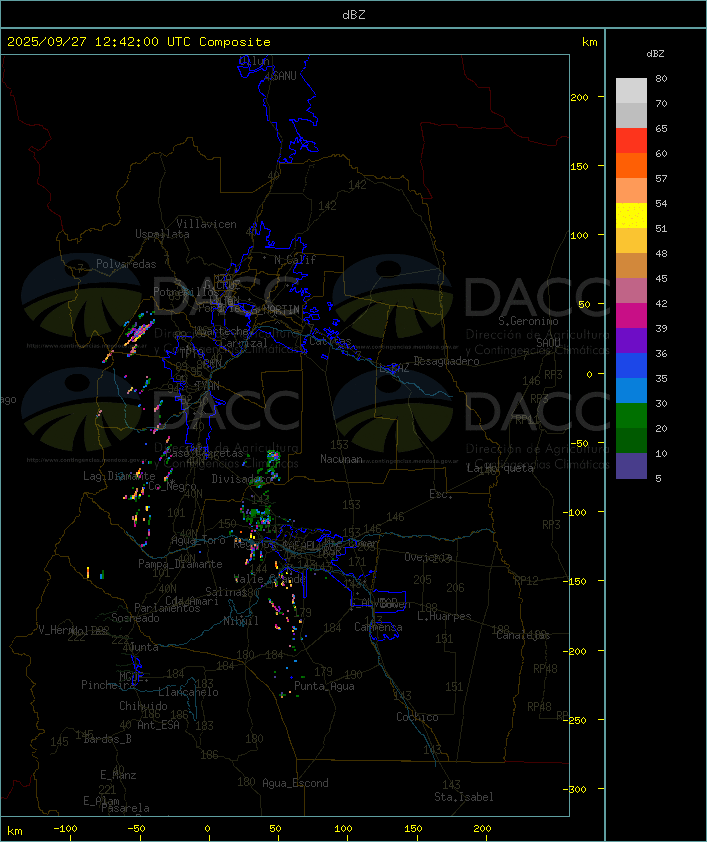Click the L.Huarpes map label

click(444, 616)
